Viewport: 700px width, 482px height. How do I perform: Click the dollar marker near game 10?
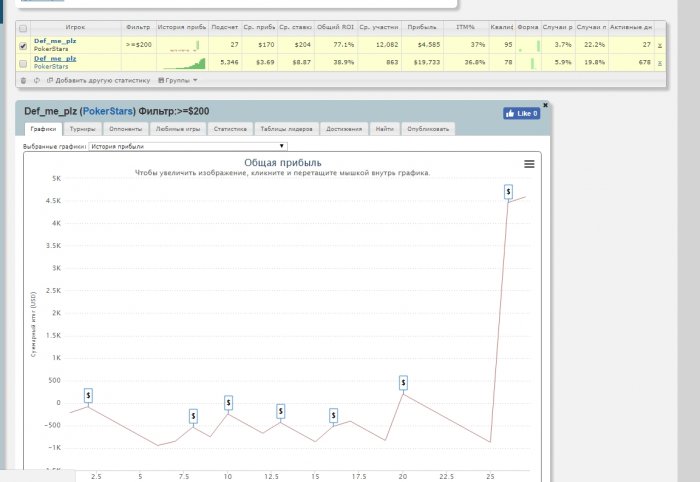[228, 402]
